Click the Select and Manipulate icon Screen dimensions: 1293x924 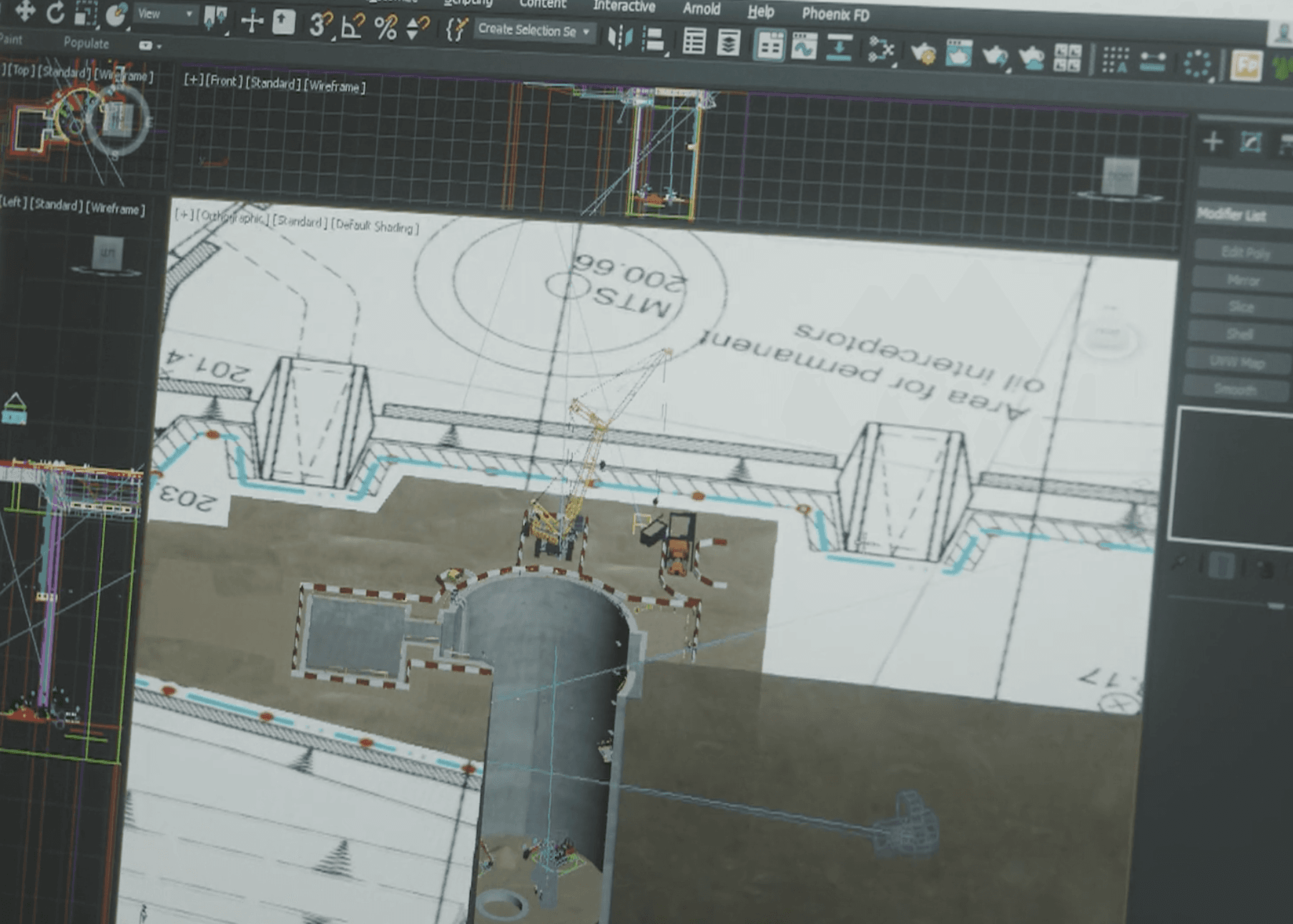[x=252, y=21]
